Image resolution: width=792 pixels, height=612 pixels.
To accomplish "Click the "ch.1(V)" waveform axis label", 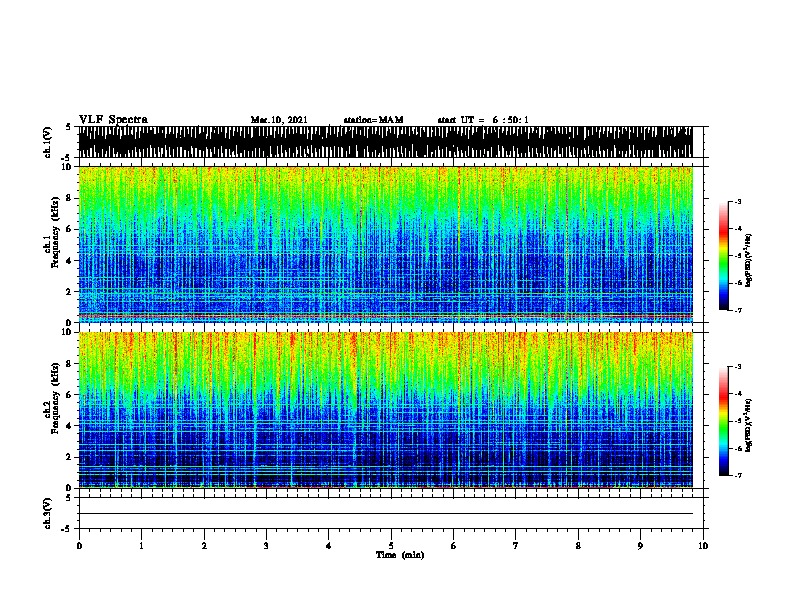I will pyautogui.click(x=48, y=142).
